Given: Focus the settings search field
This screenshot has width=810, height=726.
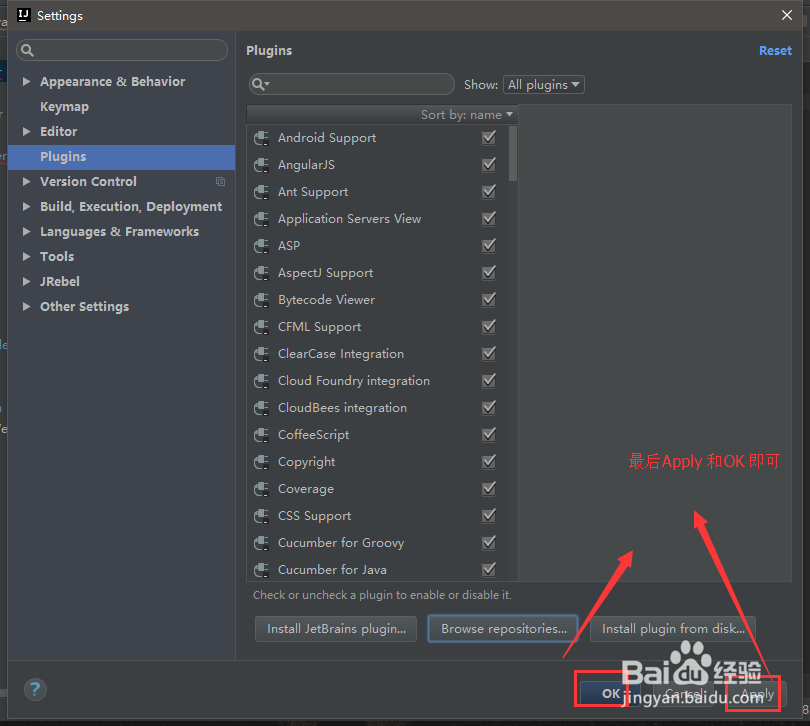Looking at the screenshot, I should [x=122, y=50].
